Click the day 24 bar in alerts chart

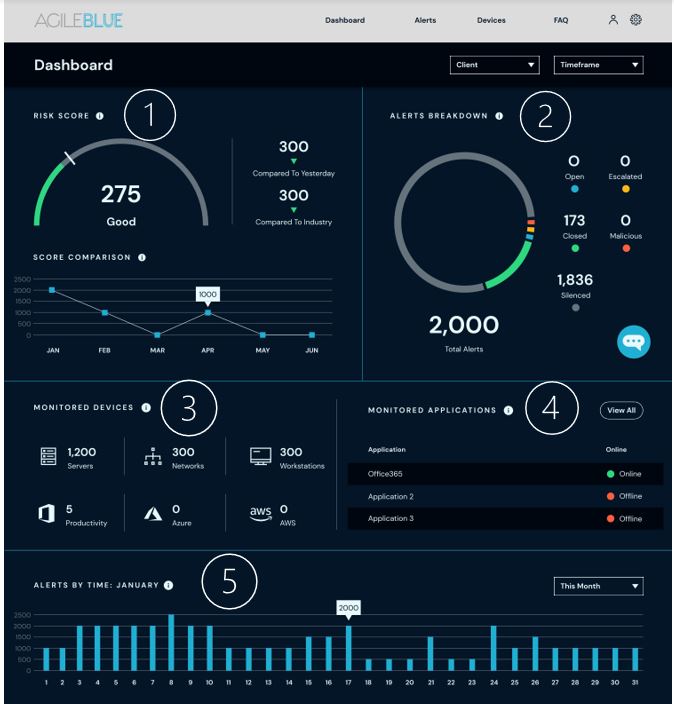click(494, 648)
